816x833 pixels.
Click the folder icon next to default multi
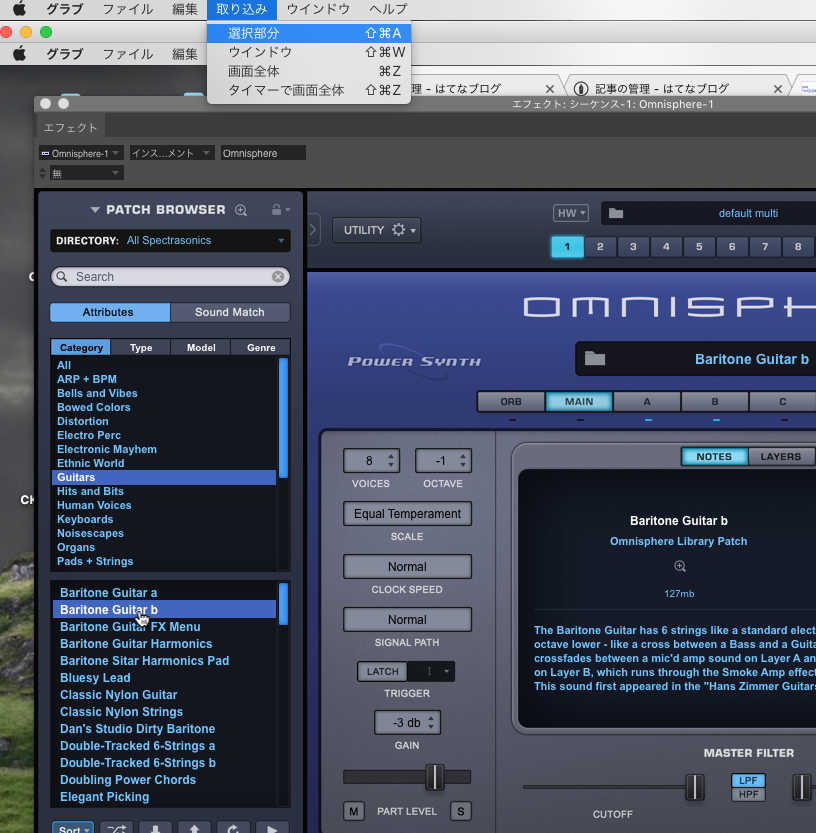[x=616, y=213]
